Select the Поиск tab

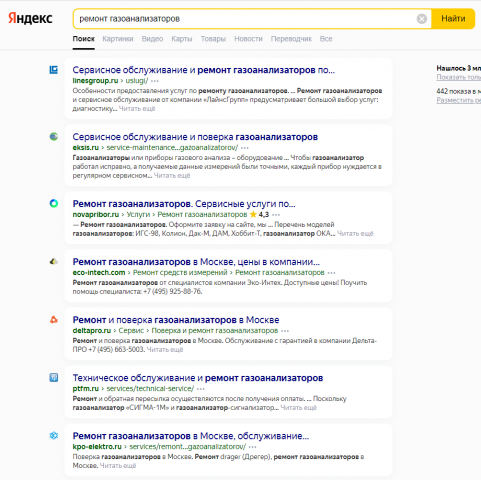[x=84, y=39]
